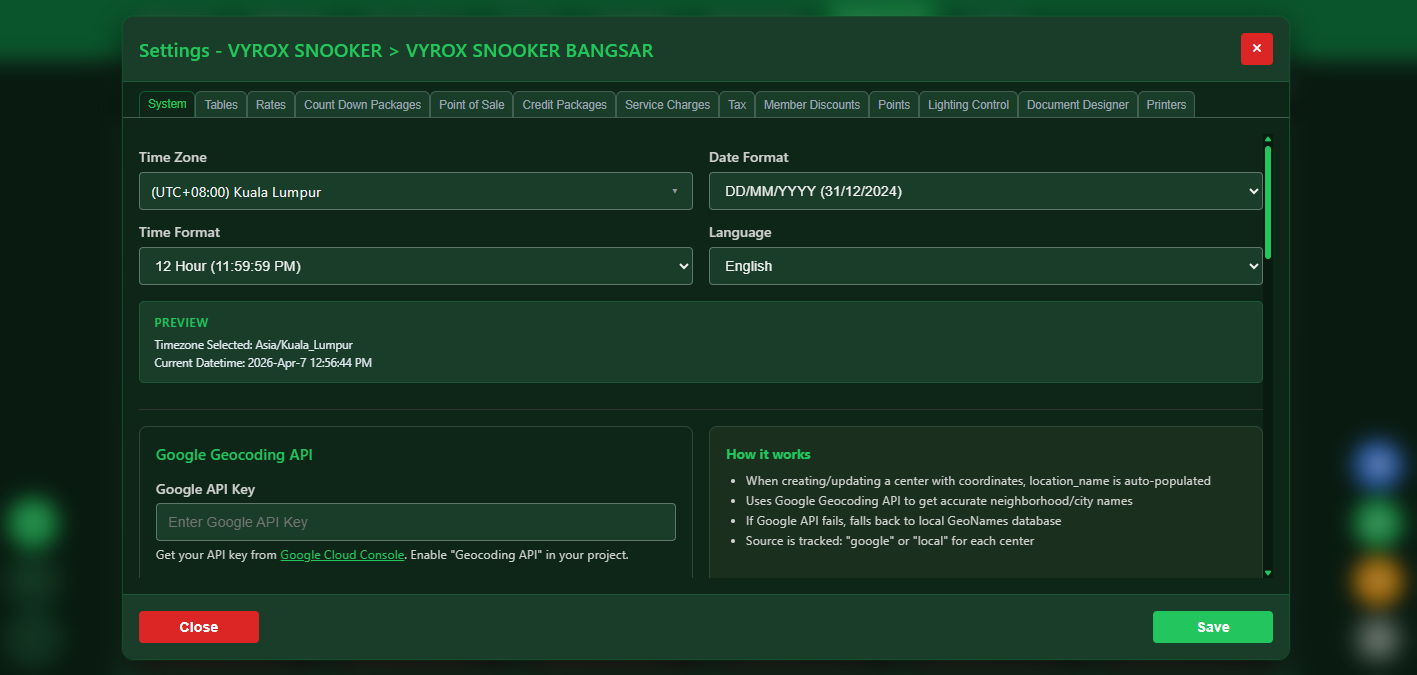Click the Close button at bottom left
This screenshot has height=675, width=1417.
pyautogui.click(x=198, y=627)
